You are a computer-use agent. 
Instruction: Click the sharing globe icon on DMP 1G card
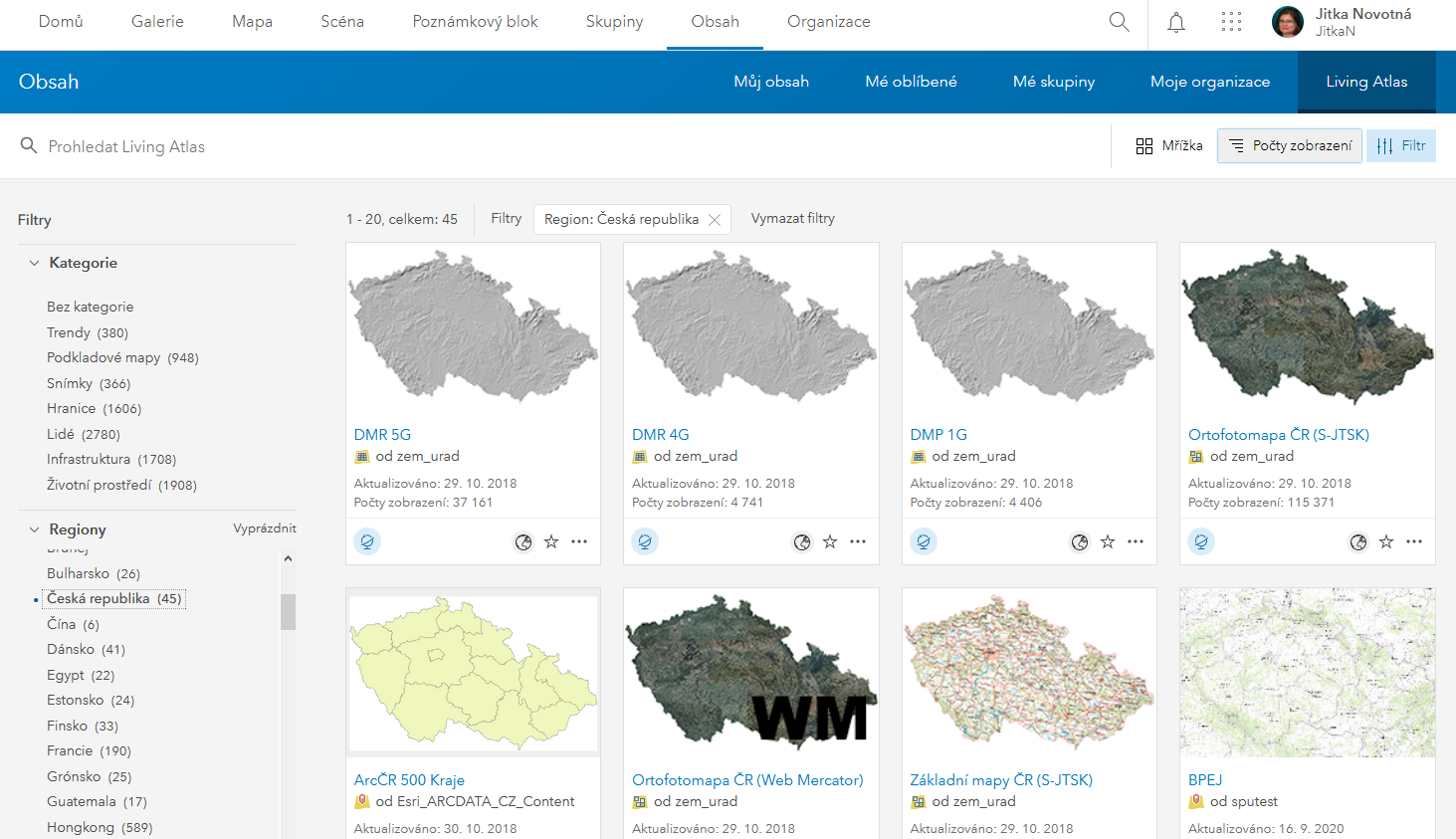click(1080, 541)
